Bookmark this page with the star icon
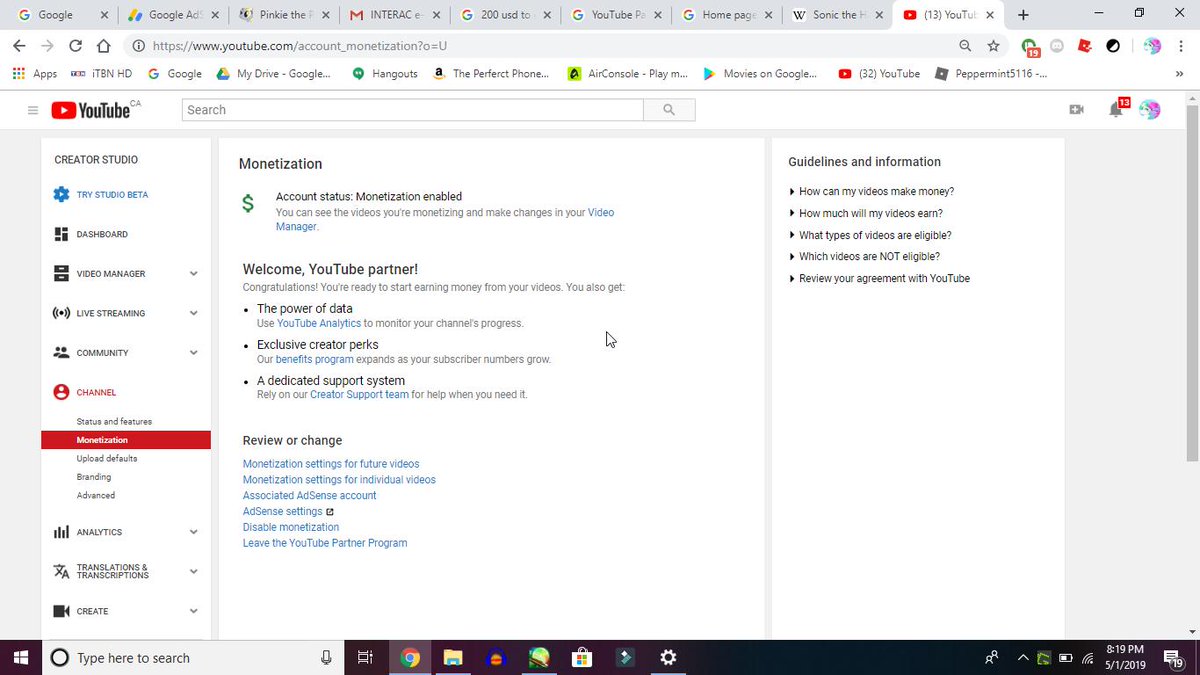1200x675 pixels. point(993,46)
